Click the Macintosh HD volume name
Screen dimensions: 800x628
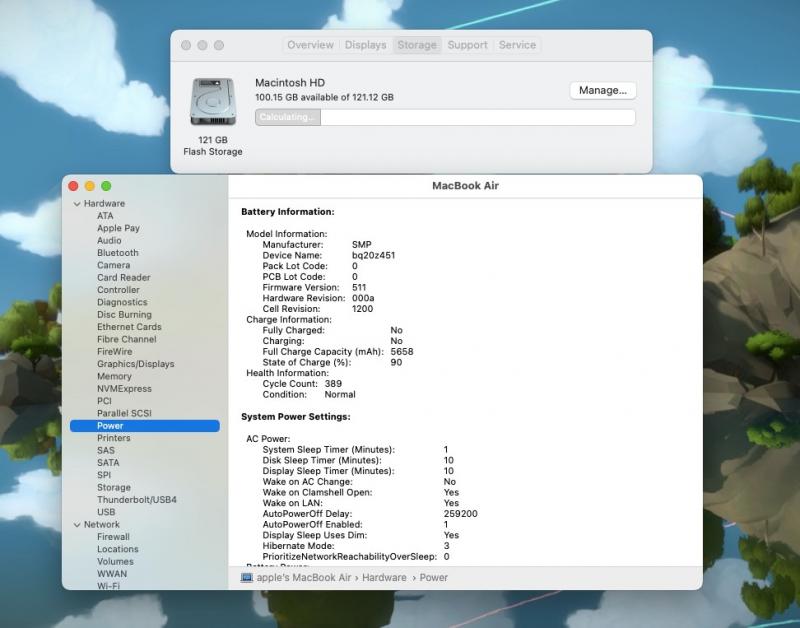290,83
